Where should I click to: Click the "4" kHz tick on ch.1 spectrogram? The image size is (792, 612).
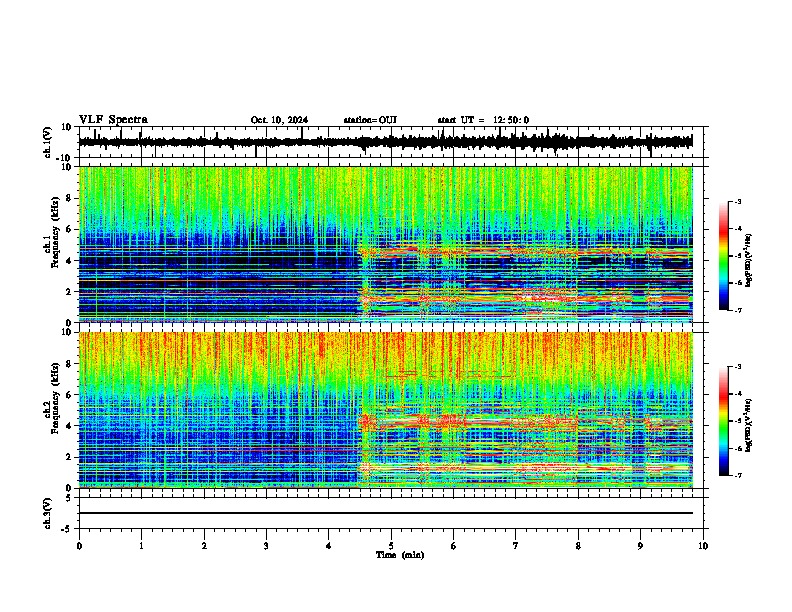(x=69, y=261)
